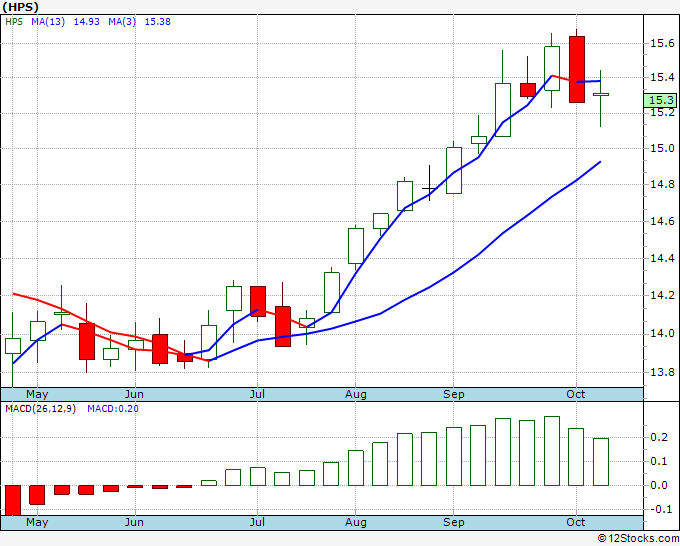Click Jul on the price chart time axis
The height and width of the screenshot is (546, 680).
click(257, 394)
